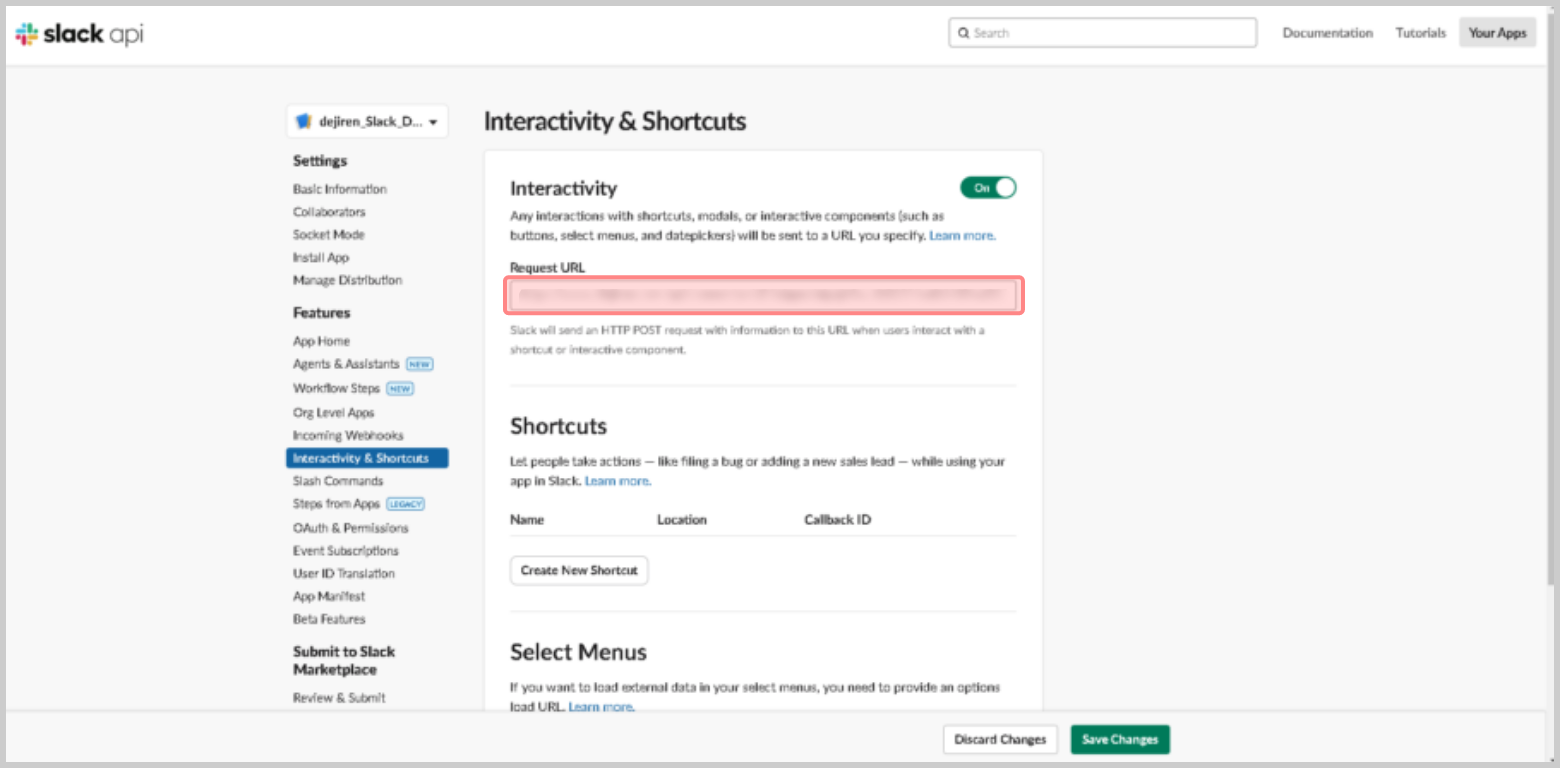Viewport: 1560px width, 768px height.
Task: Click the NEW badge beside Workflow Steps
Action: (400, 389)
